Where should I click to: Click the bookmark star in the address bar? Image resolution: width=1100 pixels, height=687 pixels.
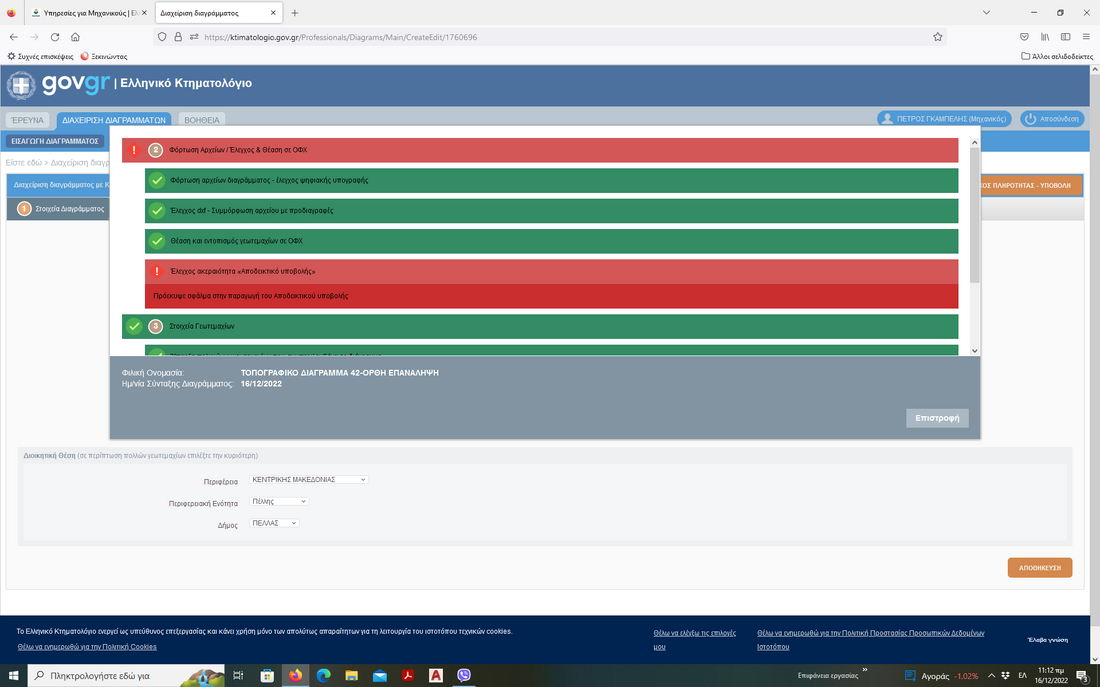point(937,37)
